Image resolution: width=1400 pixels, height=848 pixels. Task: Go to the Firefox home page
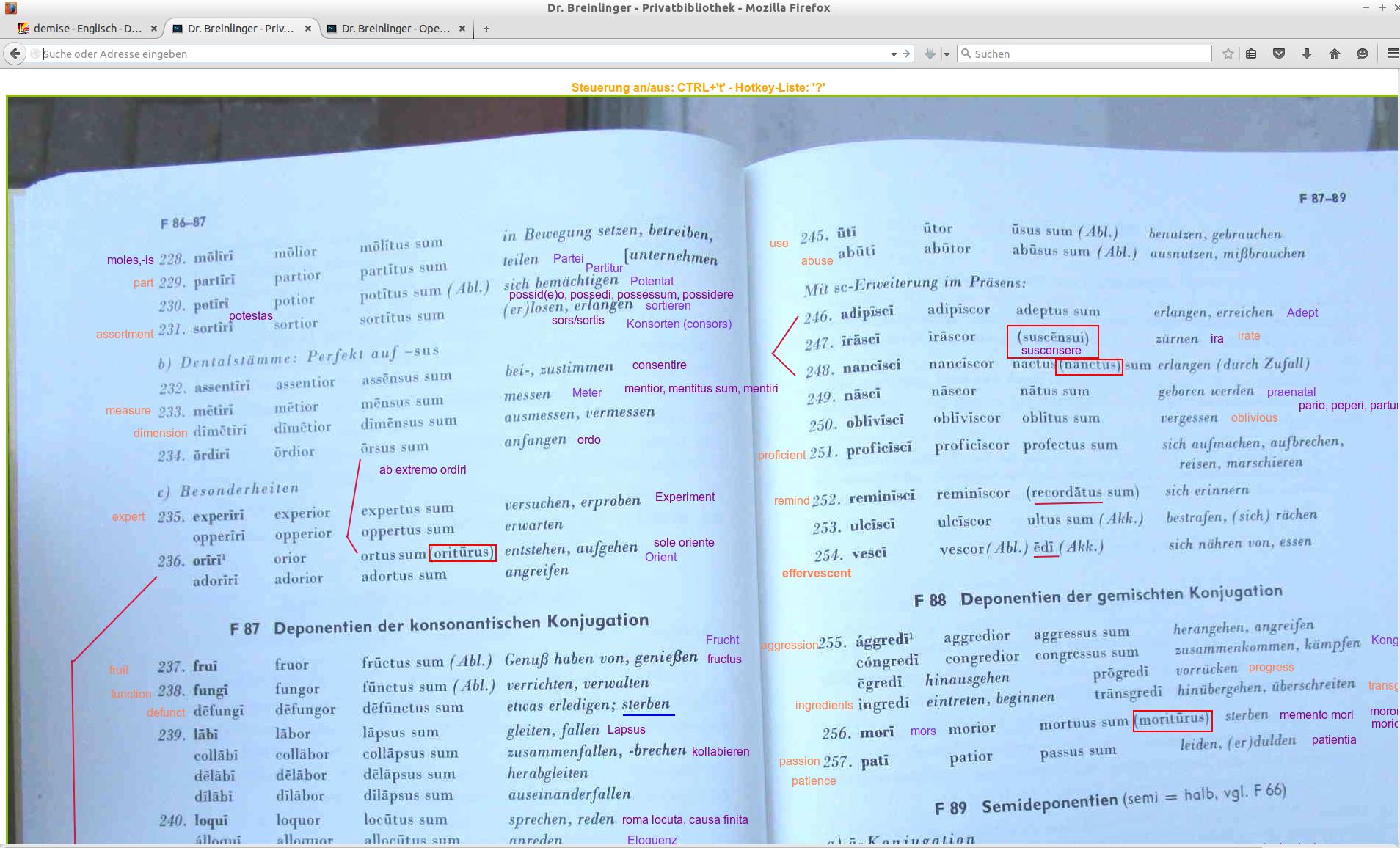(1335, 54)
